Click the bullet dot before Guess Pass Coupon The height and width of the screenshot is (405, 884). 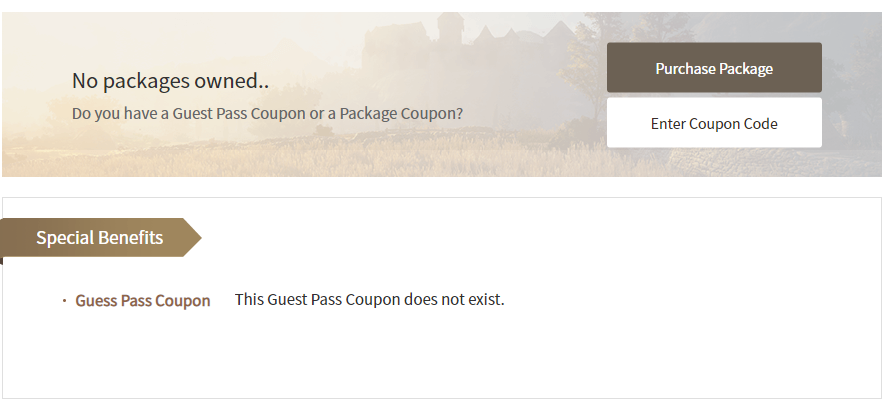(x=64, y=300)
